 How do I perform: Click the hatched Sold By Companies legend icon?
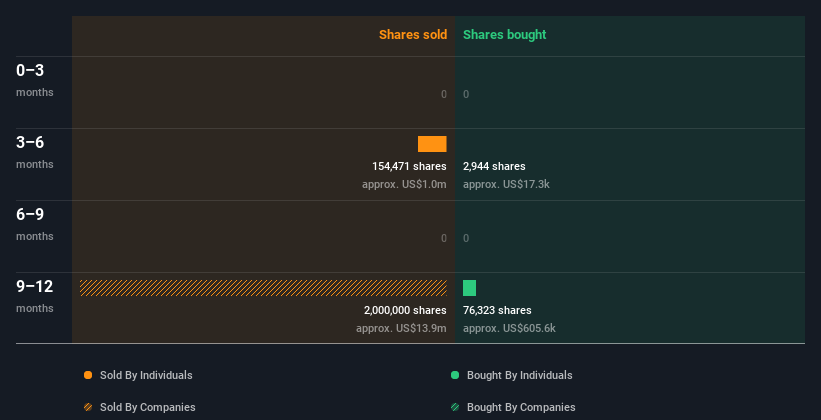(x=88, y=407)
